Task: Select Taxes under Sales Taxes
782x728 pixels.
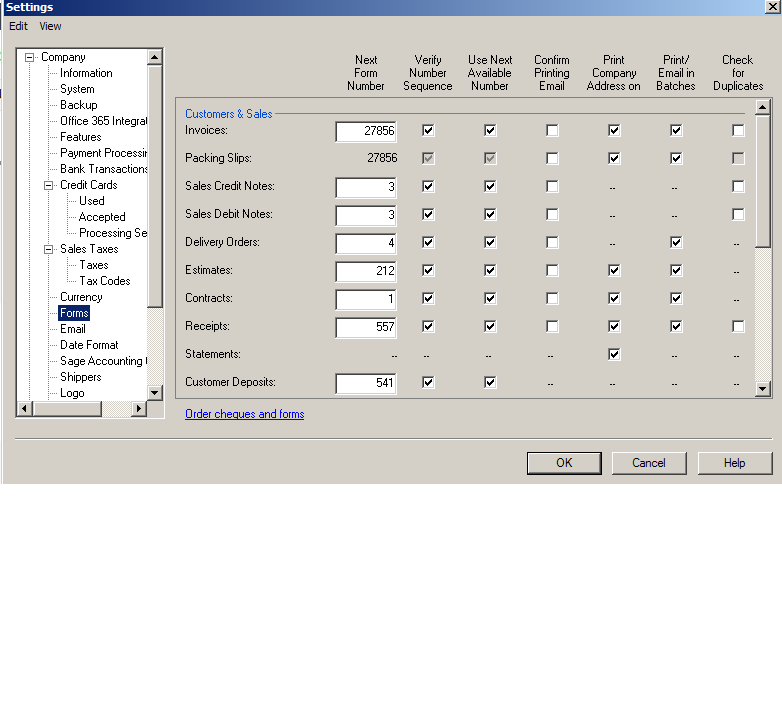Action: coord(94,265)
